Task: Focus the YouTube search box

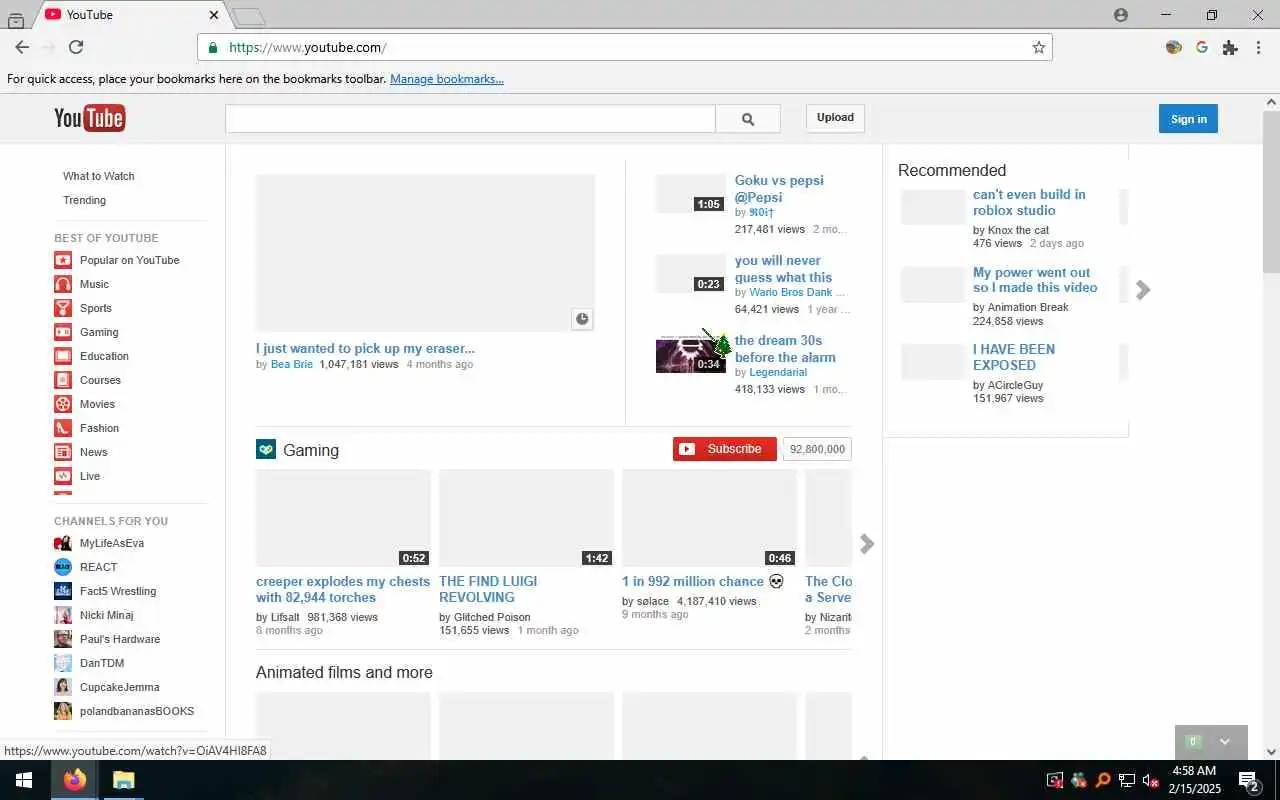Action: point(470,119)
